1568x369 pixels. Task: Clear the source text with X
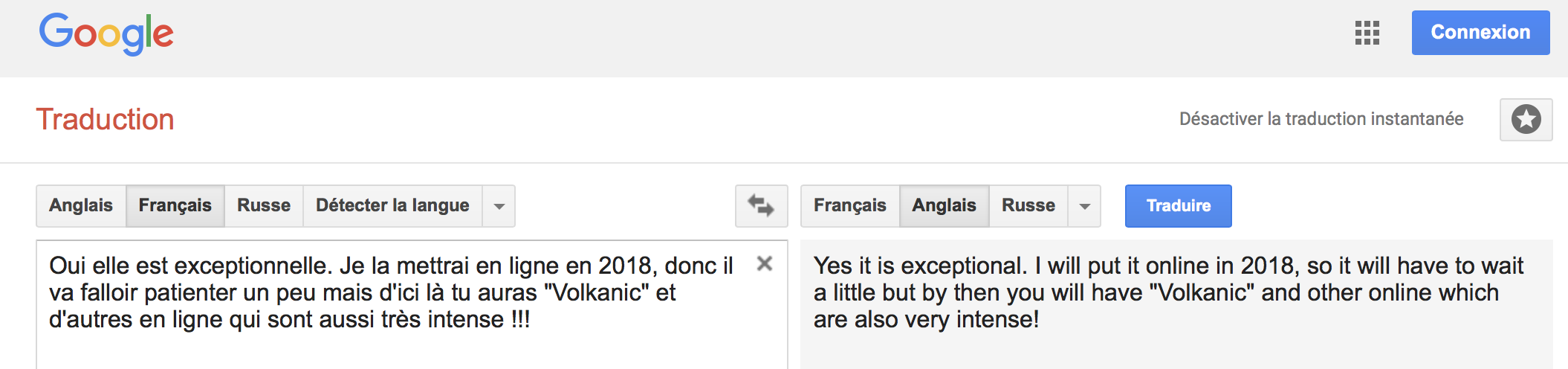[764, 263]
